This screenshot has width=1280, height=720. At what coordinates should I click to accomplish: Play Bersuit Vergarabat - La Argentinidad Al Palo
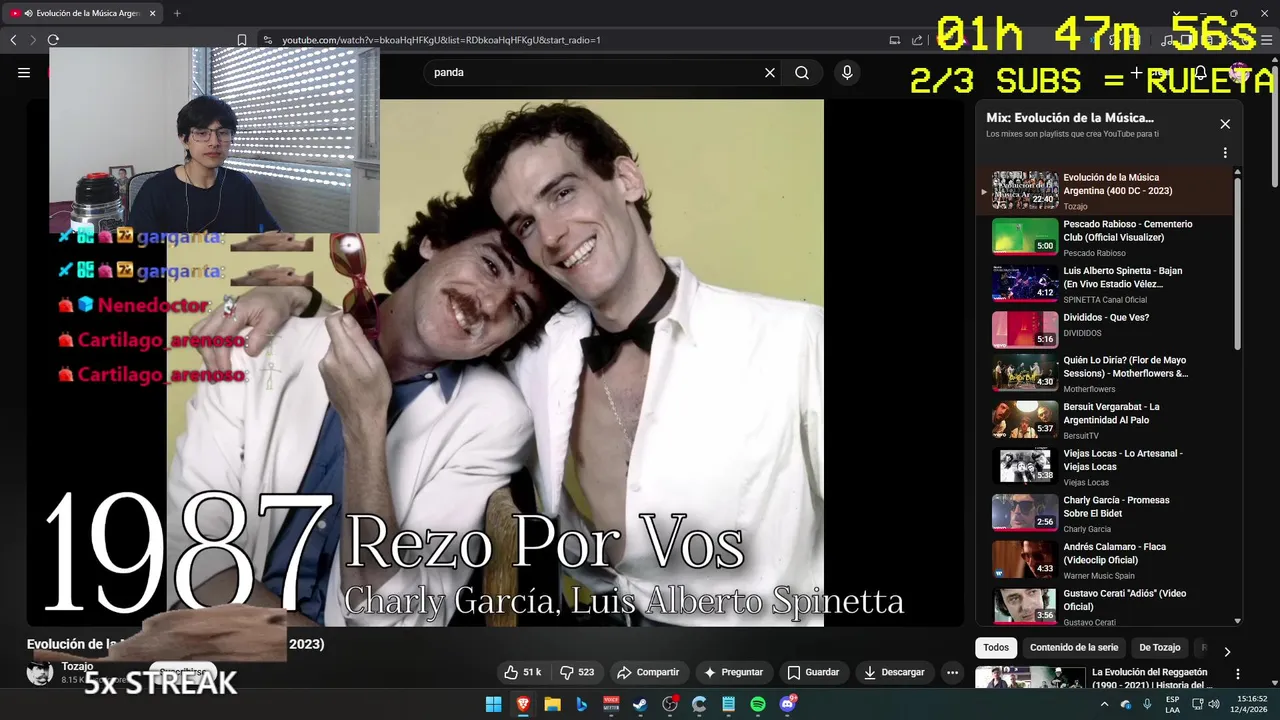pyautogui.click(x=1105, y=422)
